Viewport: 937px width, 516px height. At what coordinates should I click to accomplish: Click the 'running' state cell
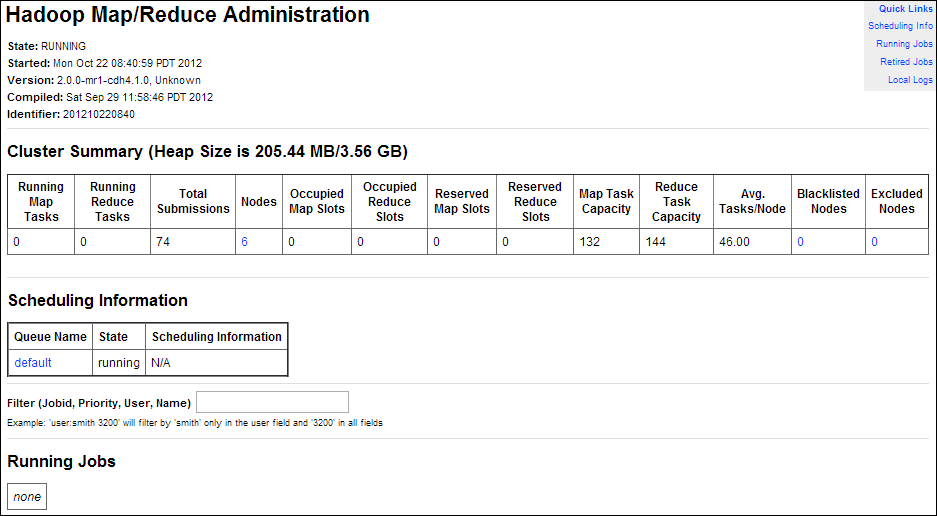point(119,362)
